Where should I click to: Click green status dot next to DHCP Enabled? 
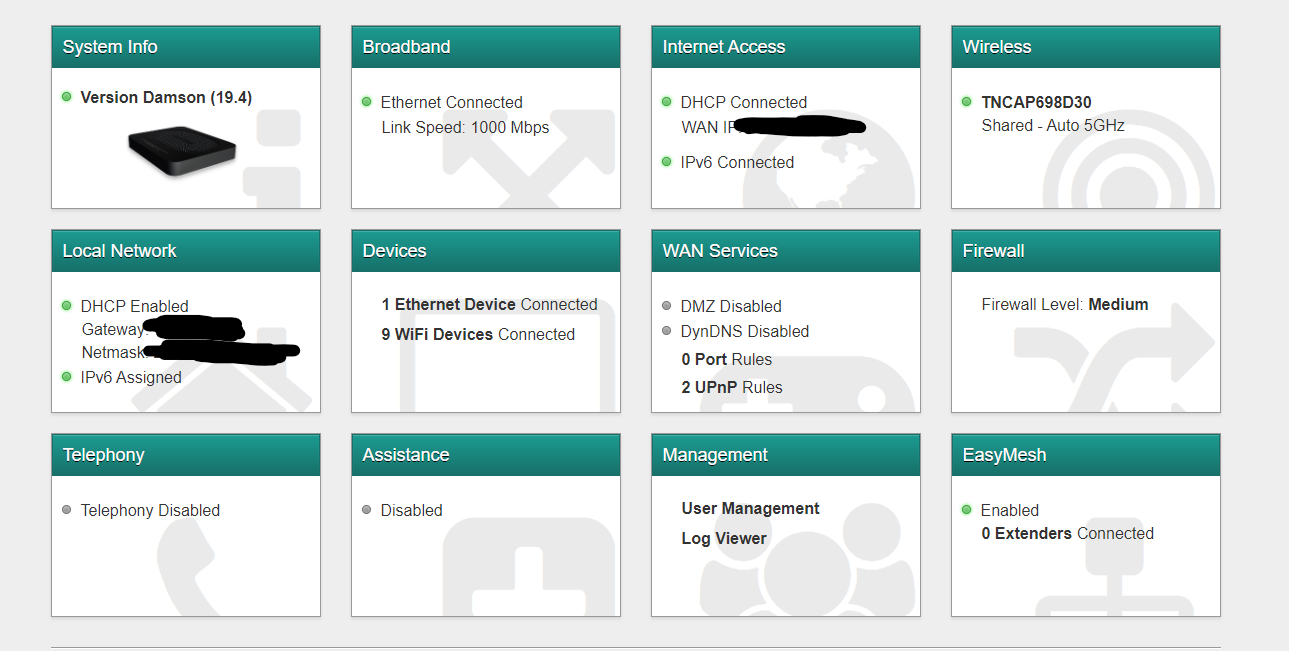click(x=67, y=306)
